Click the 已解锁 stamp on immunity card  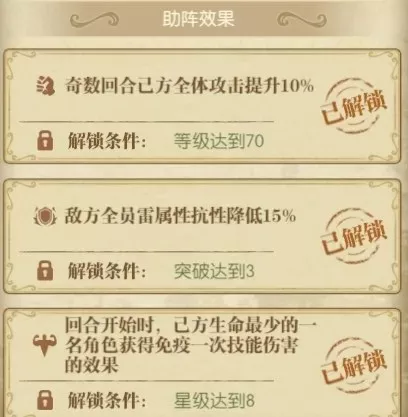(x=354, y=365)
